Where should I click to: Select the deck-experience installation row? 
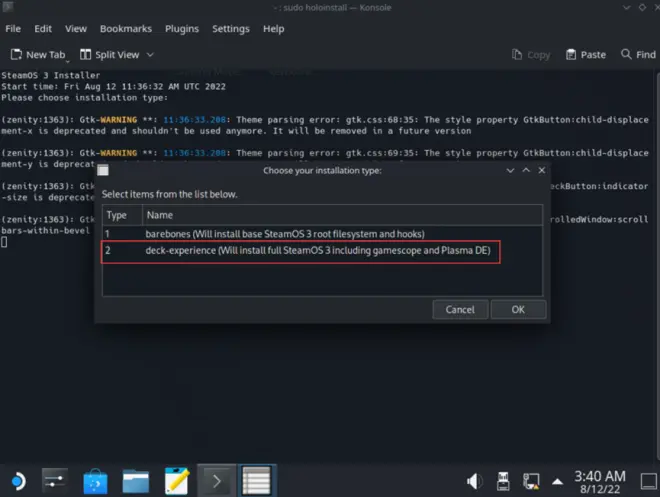(x=322, y=251)
